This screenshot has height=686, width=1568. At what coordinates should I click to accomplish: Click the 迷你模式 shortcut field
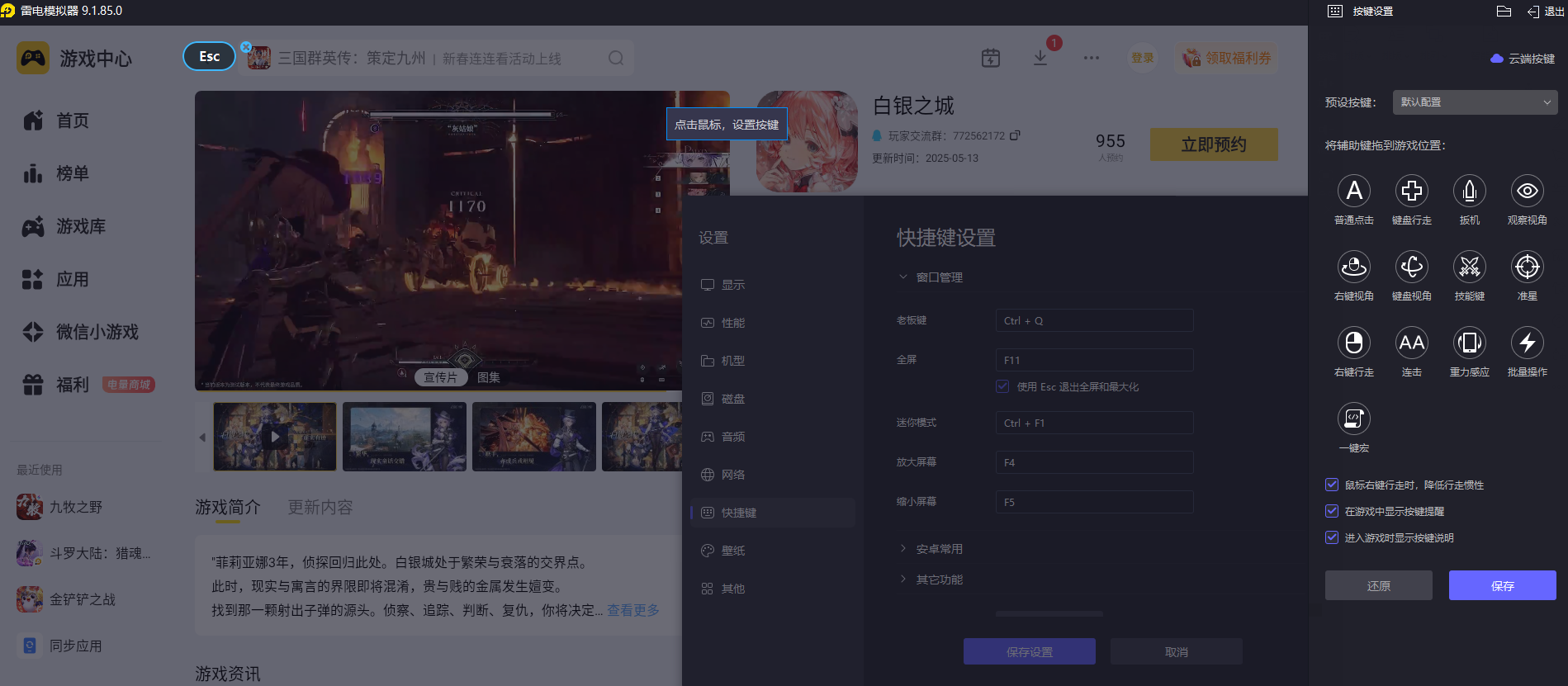[x=1095, y=423]
